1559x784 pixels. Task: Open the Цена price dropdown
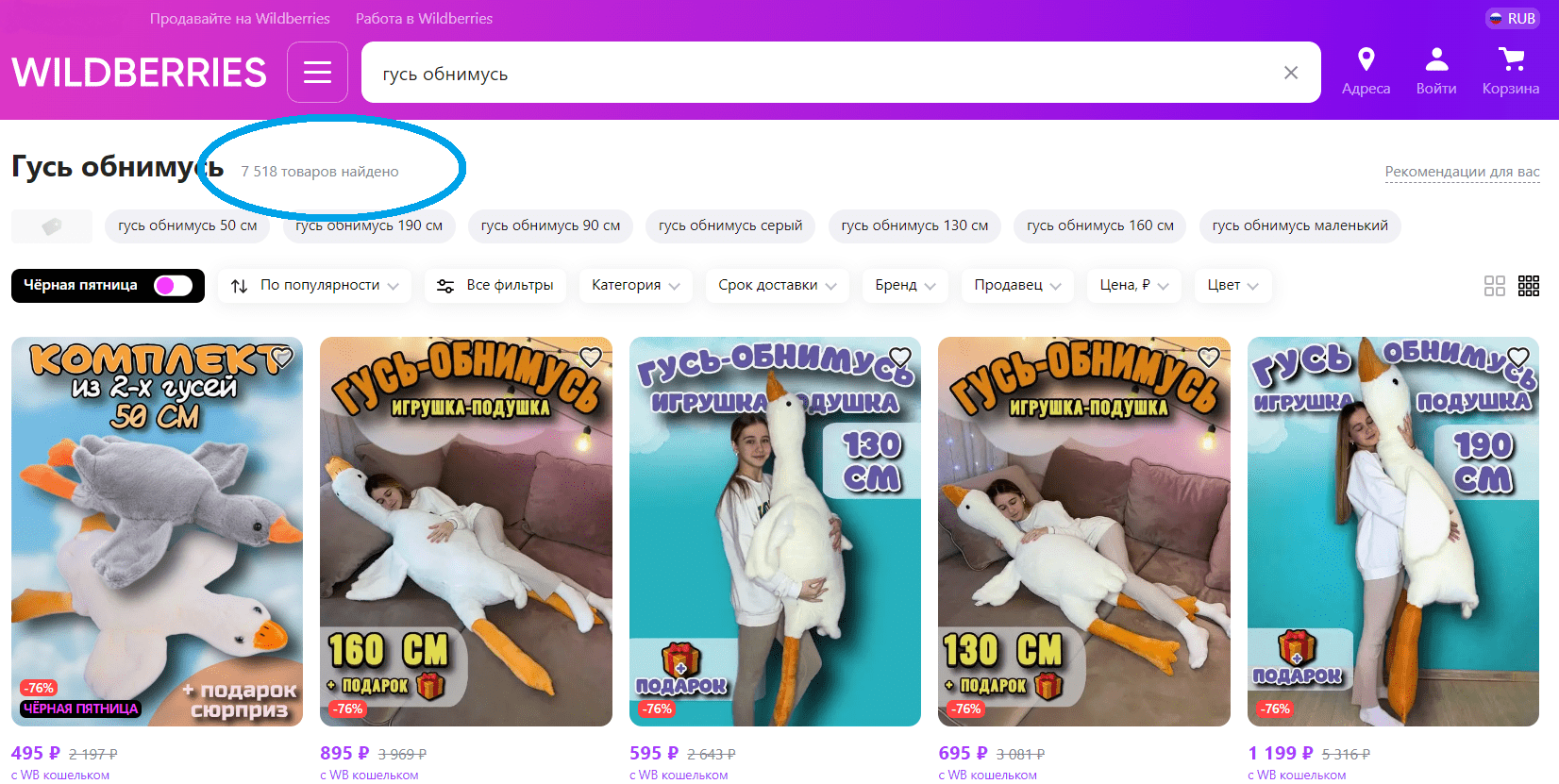click(1133, 285)
